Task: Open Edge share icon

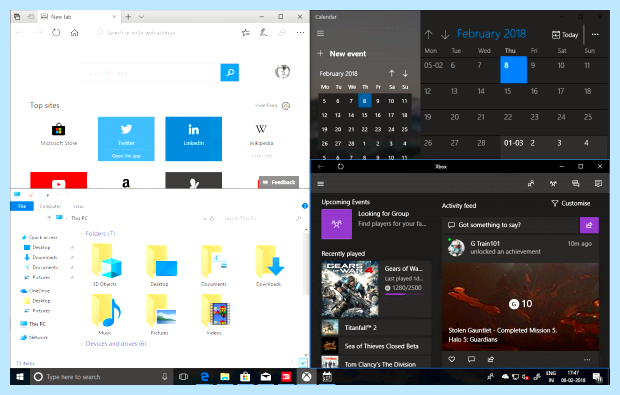Action: (282, 32)
